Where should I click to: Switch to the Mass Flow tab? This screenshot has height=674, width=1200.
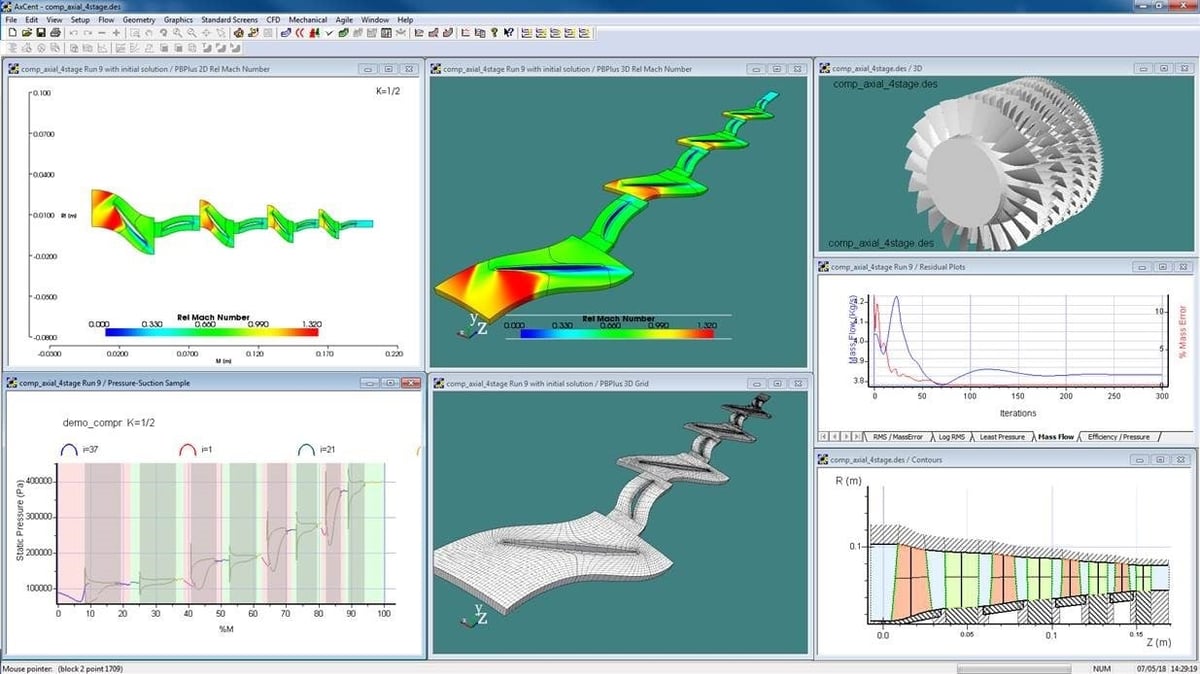pyautogui.click(x=1057, y=437)
